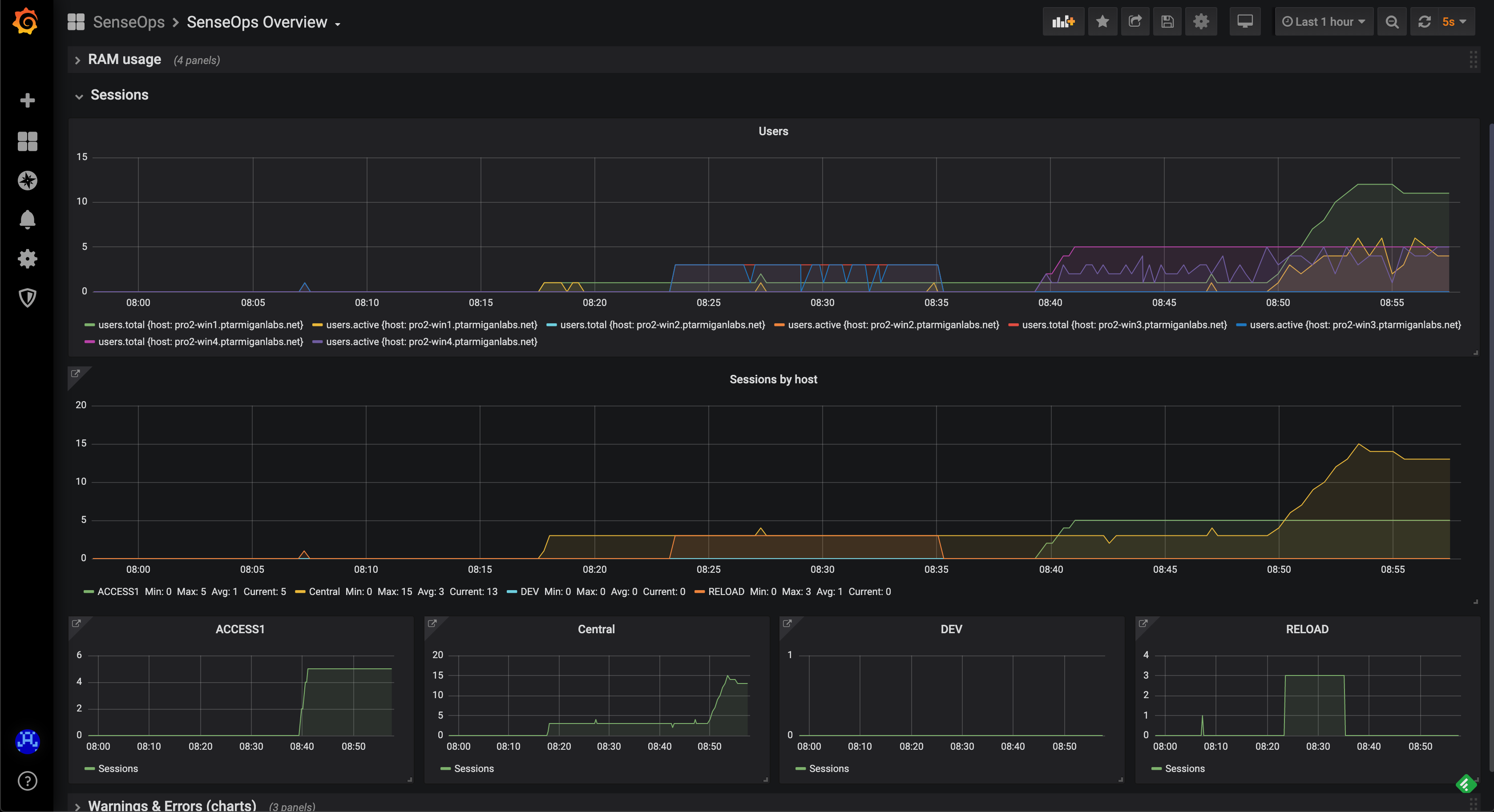Zoom out time range magnifier icon
Screen dimensions: 1494x812
pos(1391,22)
